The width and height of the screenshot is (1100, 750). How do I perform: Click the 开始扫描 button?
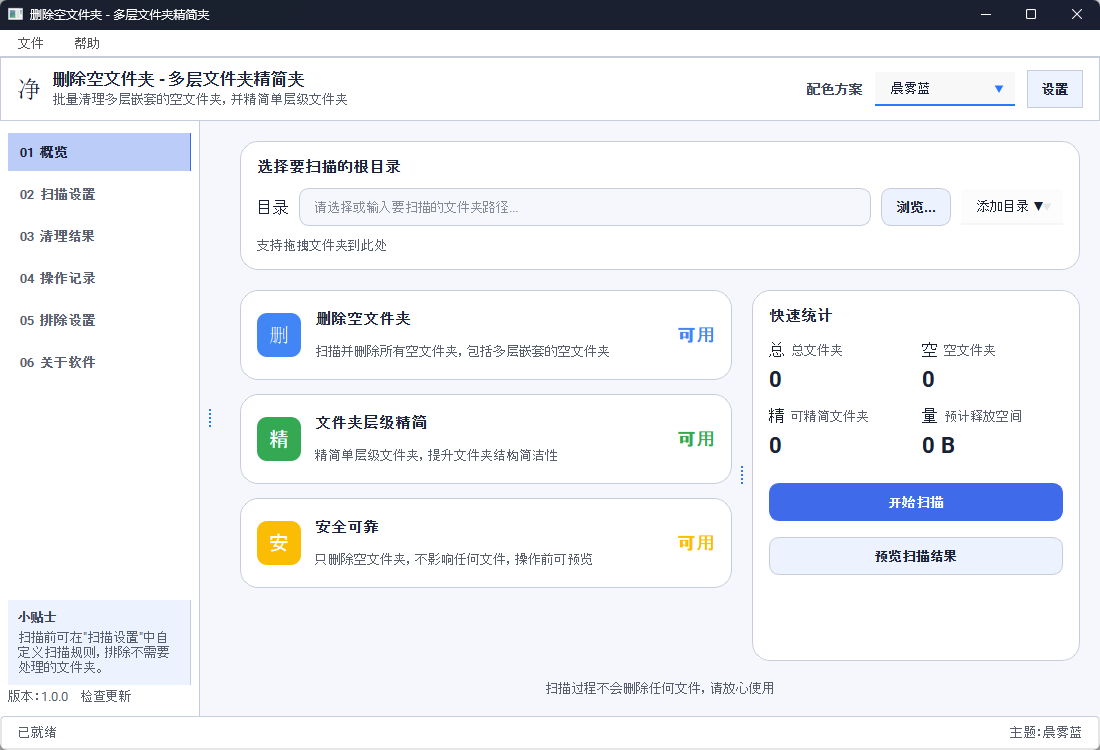[915, 502]
